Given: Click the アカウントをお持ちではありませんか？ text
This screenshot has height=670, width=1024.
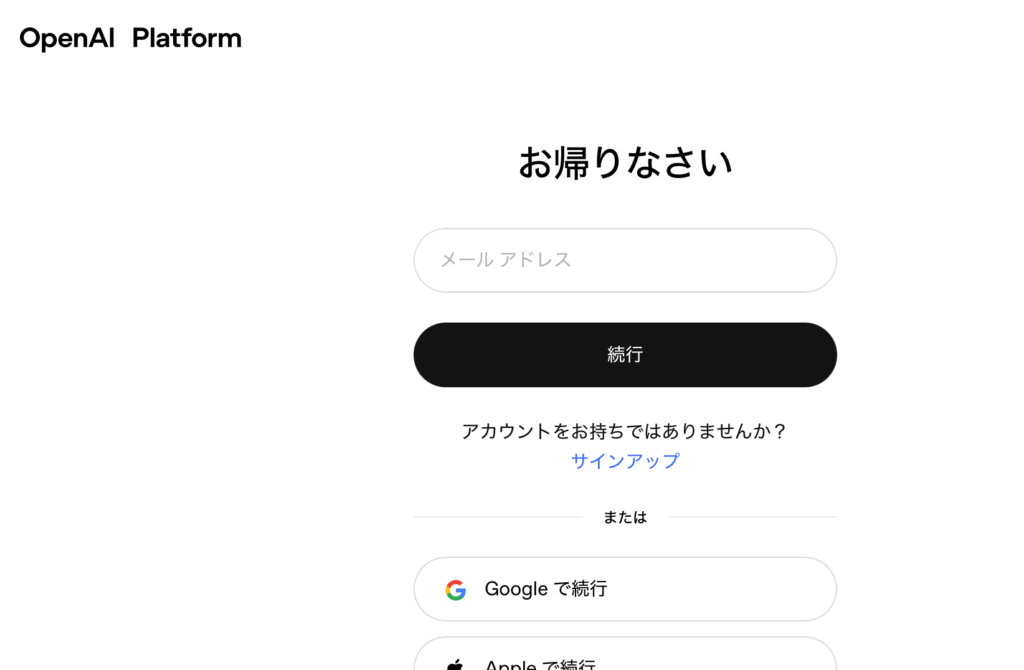Looking at the screenshot, I should (625, 431).
